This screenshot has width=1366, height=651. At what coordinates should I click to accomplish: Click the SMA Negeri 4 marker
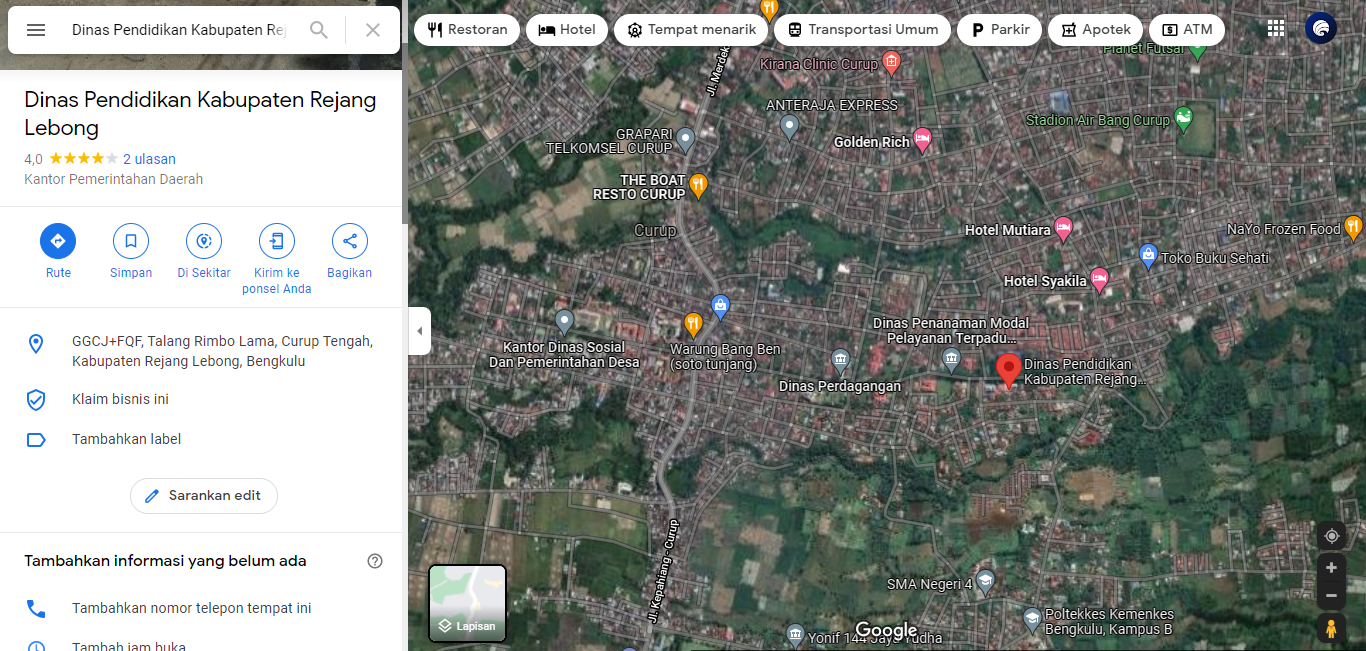click(x=985, y=583)
